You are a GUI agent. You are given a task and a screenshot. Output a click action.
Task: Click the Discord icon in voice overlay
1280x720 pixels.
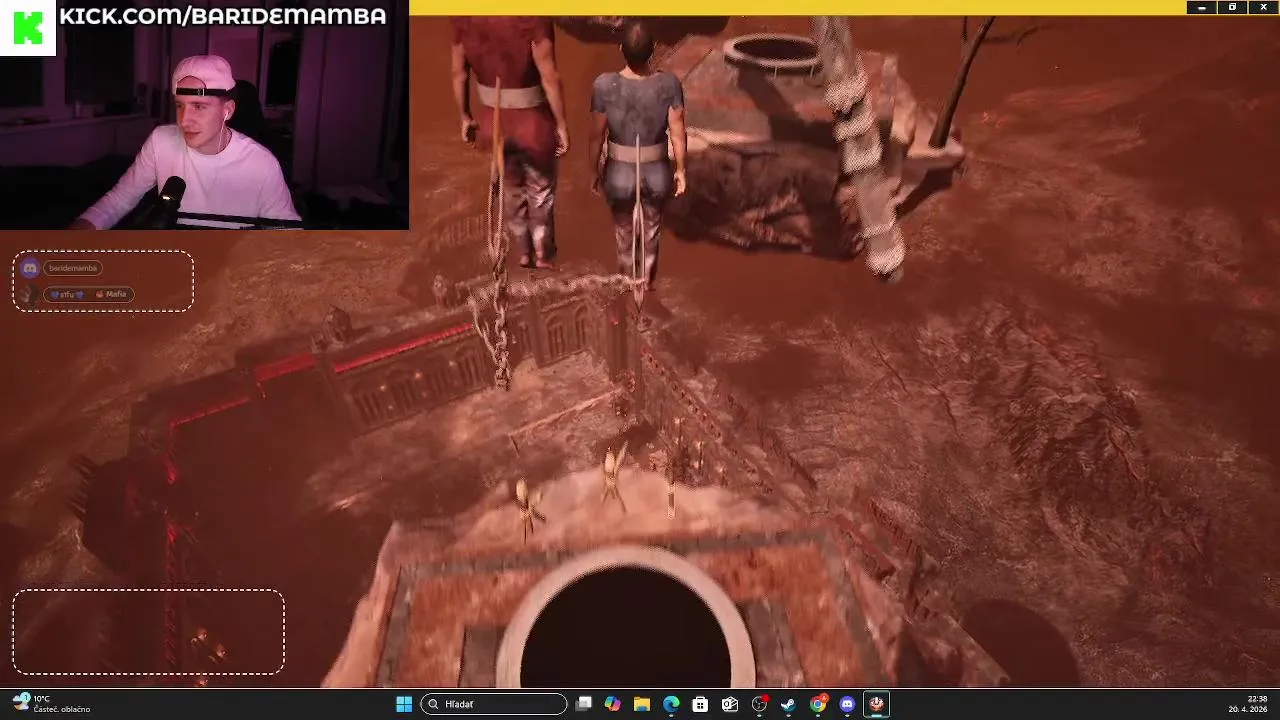(x=30, y=268)
